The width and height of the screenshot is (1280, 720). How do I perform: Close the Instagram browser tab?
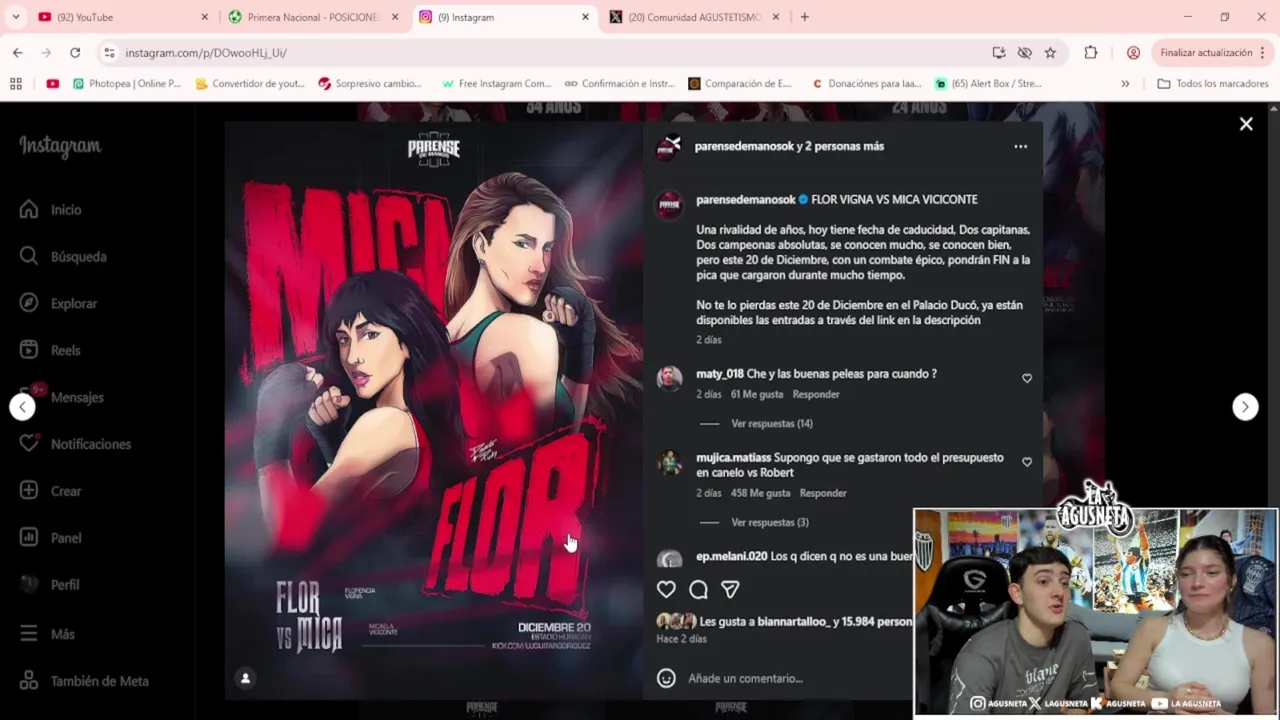[585, 17]
